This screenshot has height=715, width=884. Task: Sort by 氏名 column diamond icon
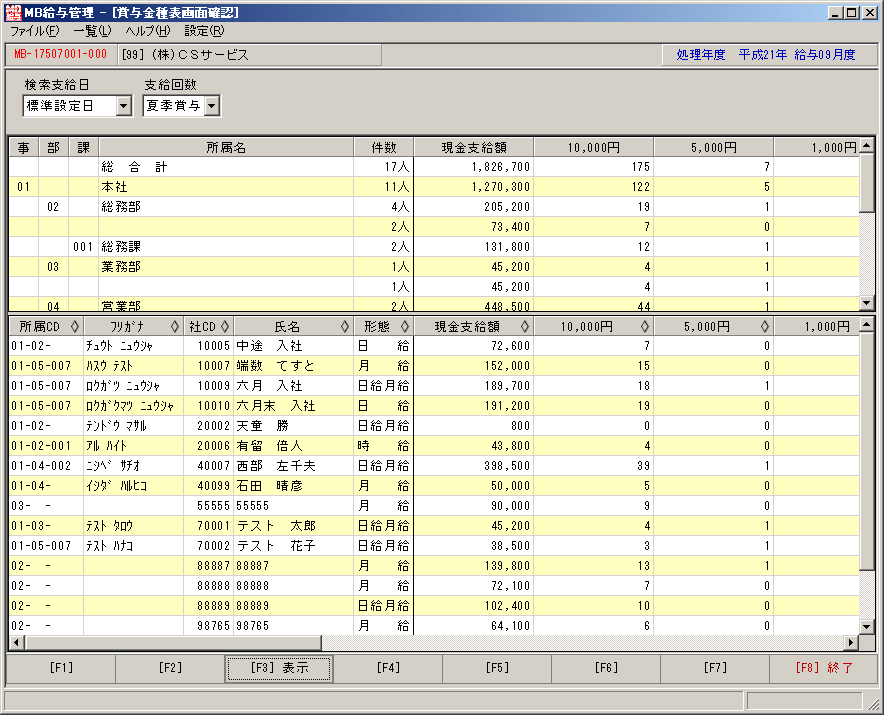point(345,326)
